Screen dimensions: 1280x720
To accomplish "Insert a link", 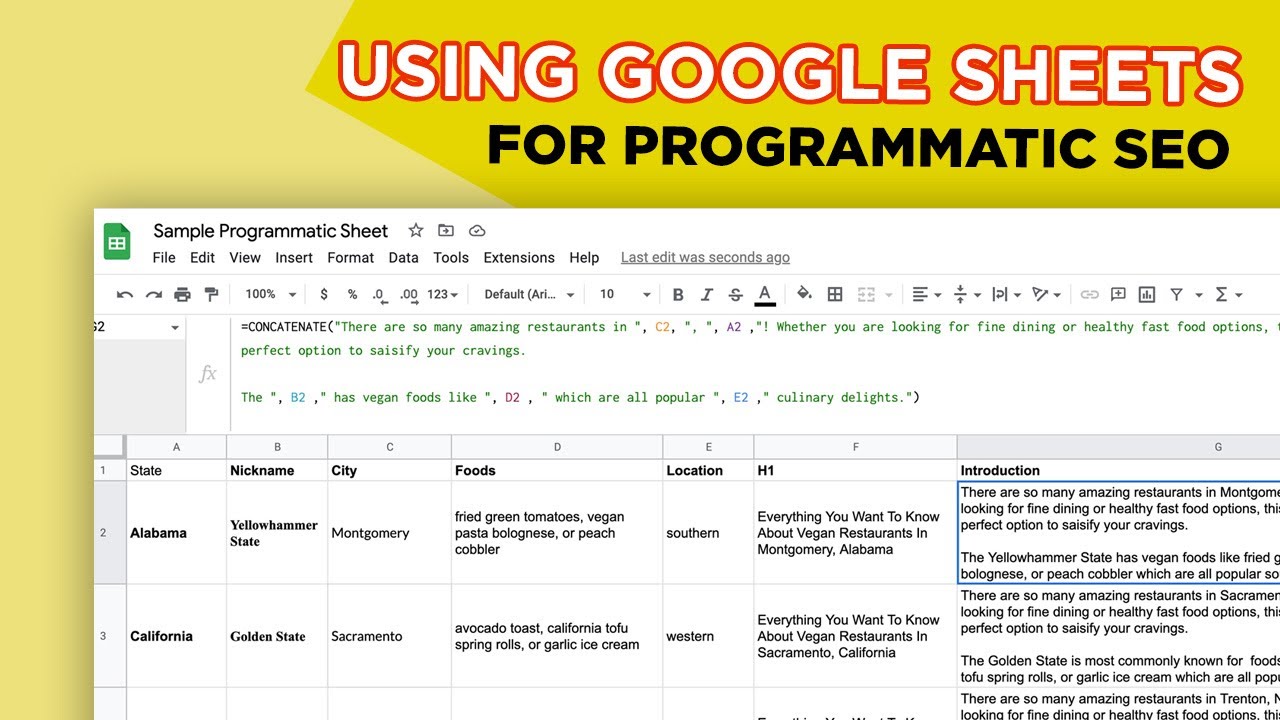I will point(1089,294).
